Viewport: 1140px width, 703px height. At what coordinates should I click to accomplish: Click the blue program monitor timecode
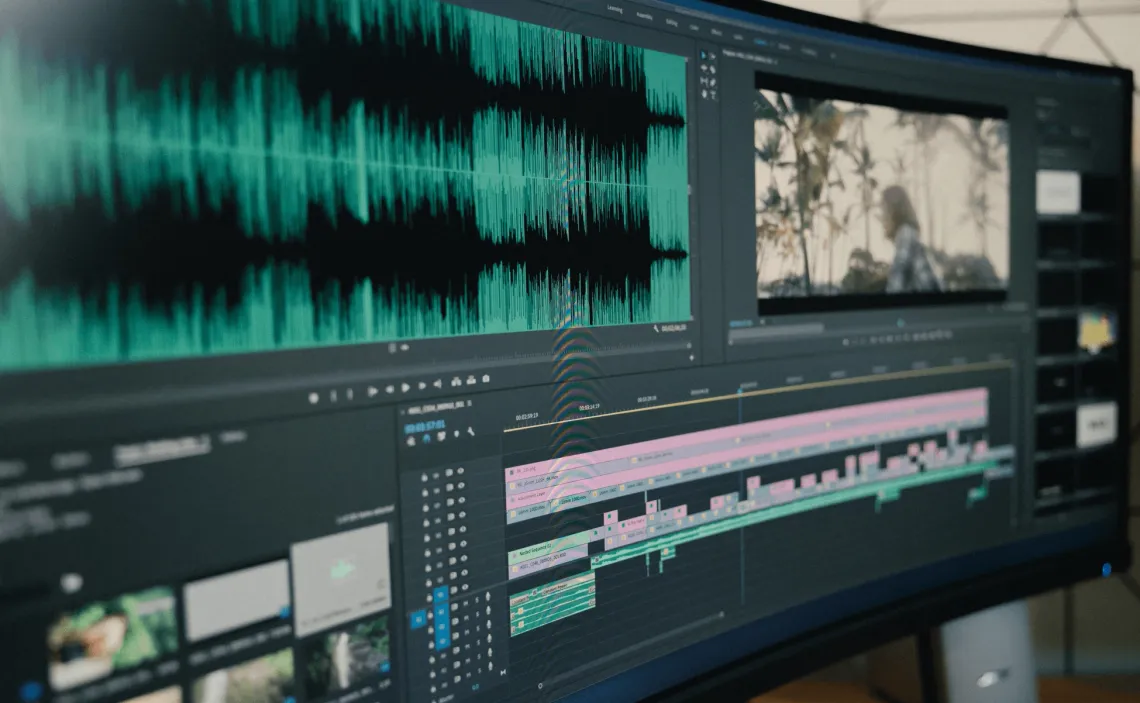tap(739, 324)
